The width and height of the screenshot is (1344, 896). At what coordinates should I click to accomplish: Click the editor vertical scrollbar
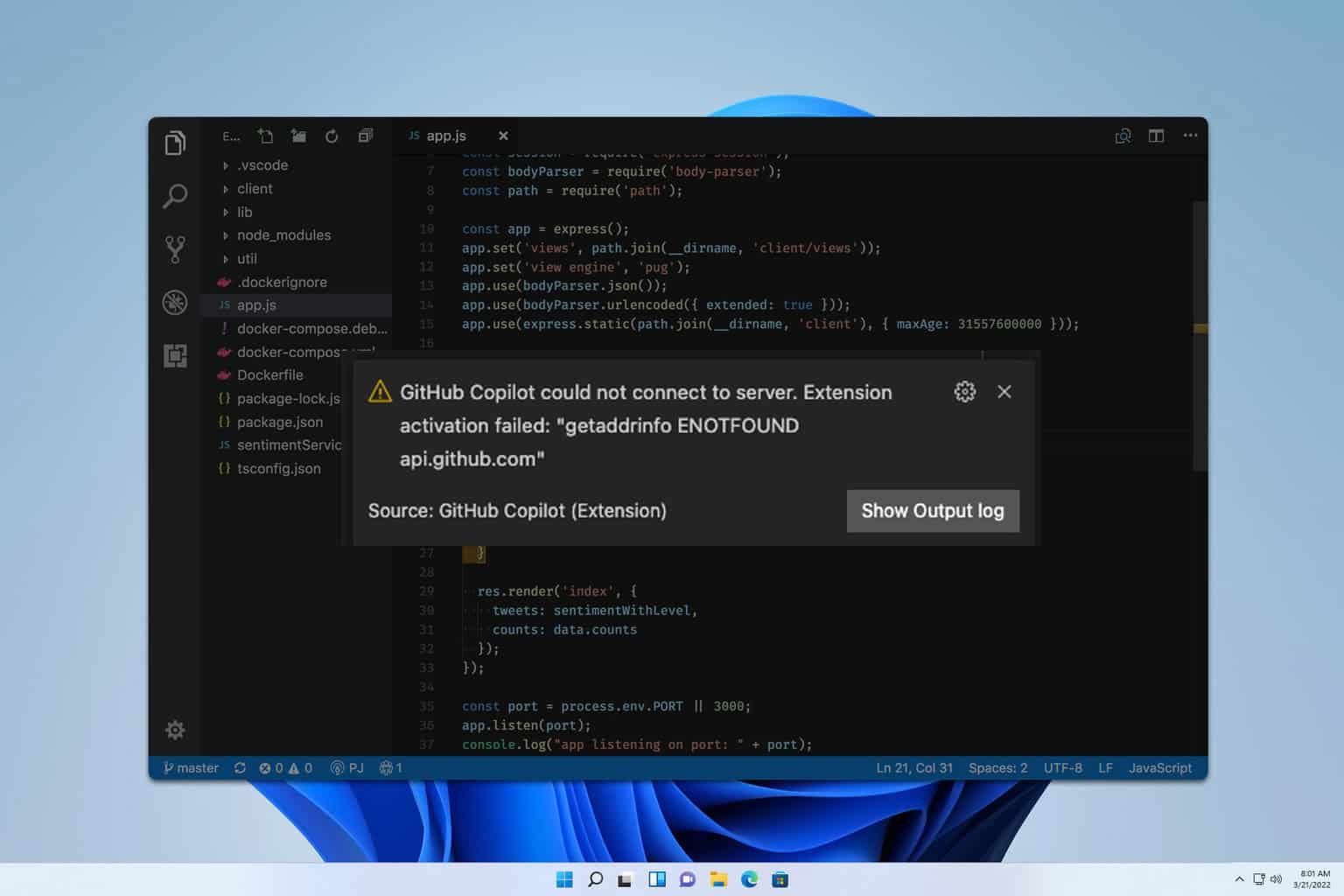(1200, 337)
